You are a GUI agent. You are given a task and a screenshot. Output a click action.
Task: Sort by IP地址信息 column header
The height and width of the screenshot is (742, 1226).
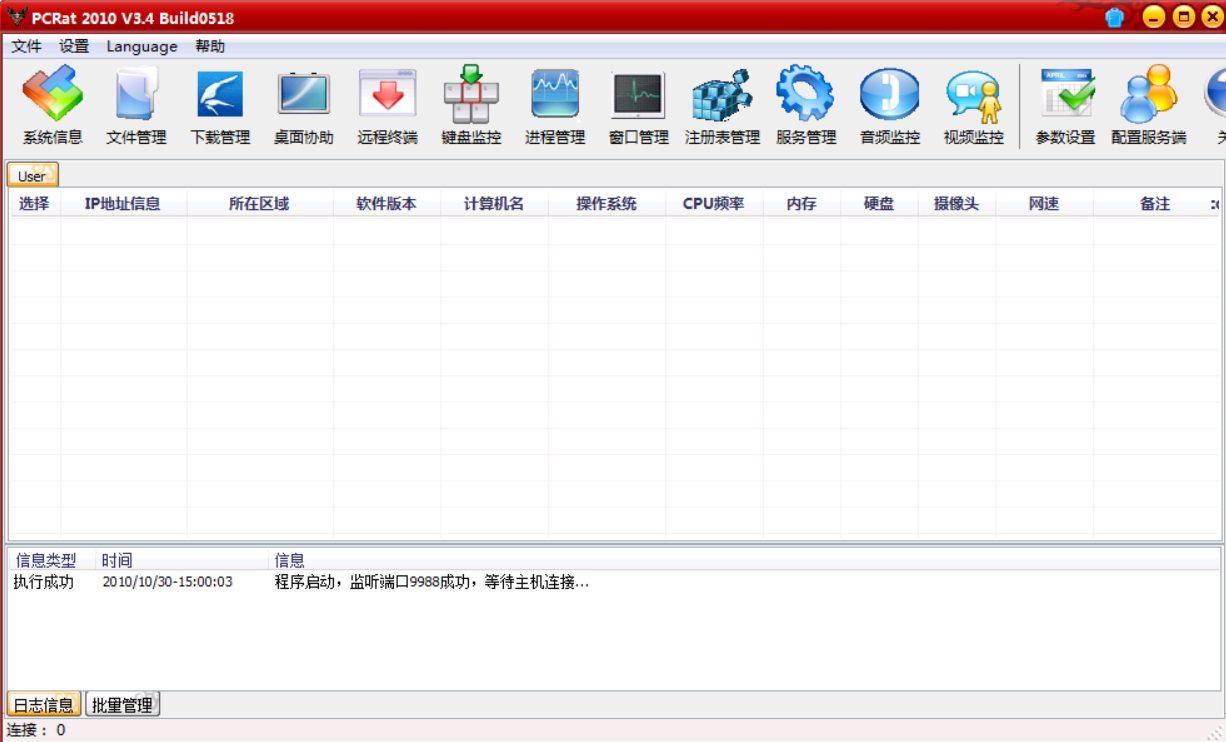point(123,203)
